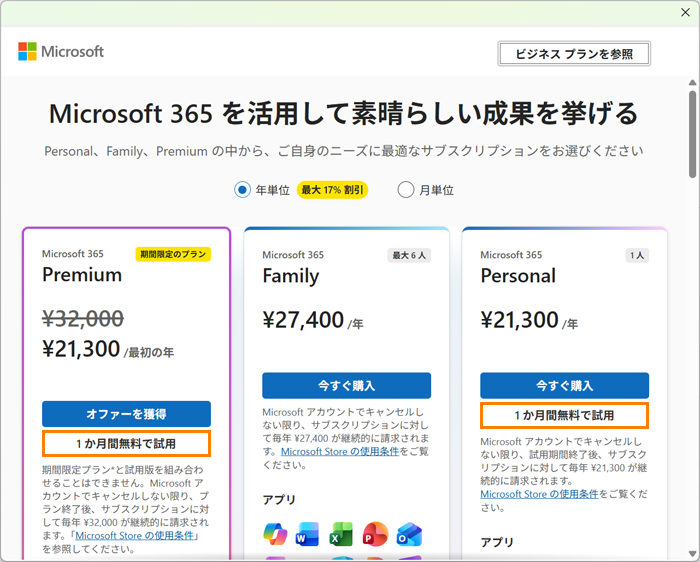Click the main Microsoft 365 headline text
The height and width of the screenshot is (562, 700).
343,113
